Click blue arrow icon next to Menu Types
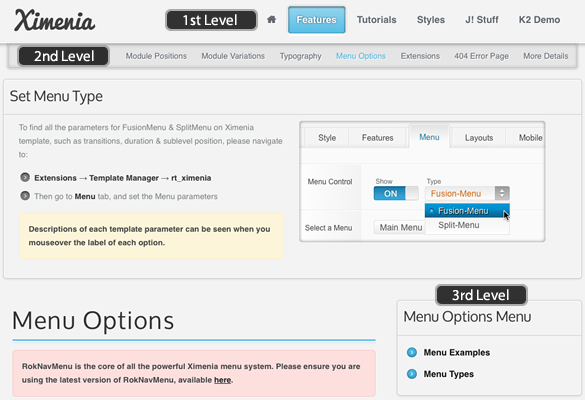Image resolution: width=585 pixels, height=400 pixels. point(412,374)
